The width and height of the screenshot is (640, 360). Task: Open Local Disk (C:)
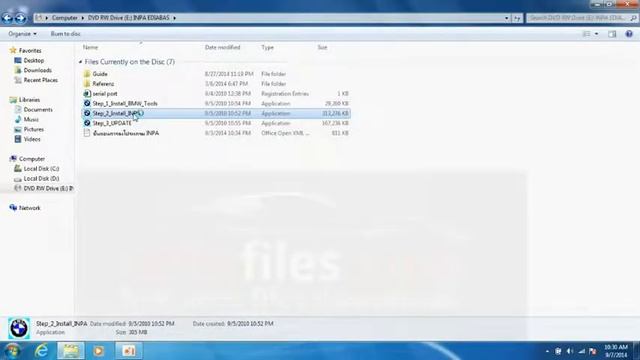(x=41, y=169)
